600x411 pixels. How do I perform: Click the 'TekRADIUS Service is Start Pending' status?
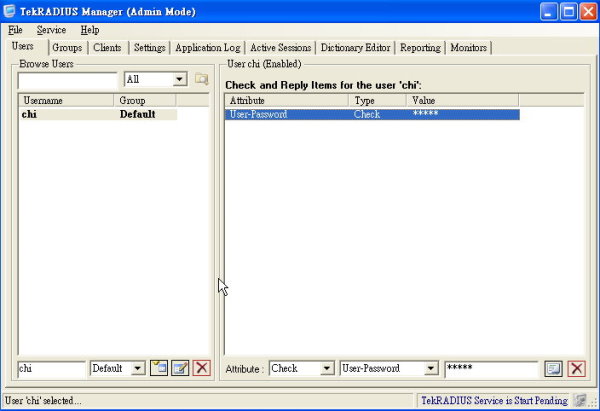click(494, 401)
